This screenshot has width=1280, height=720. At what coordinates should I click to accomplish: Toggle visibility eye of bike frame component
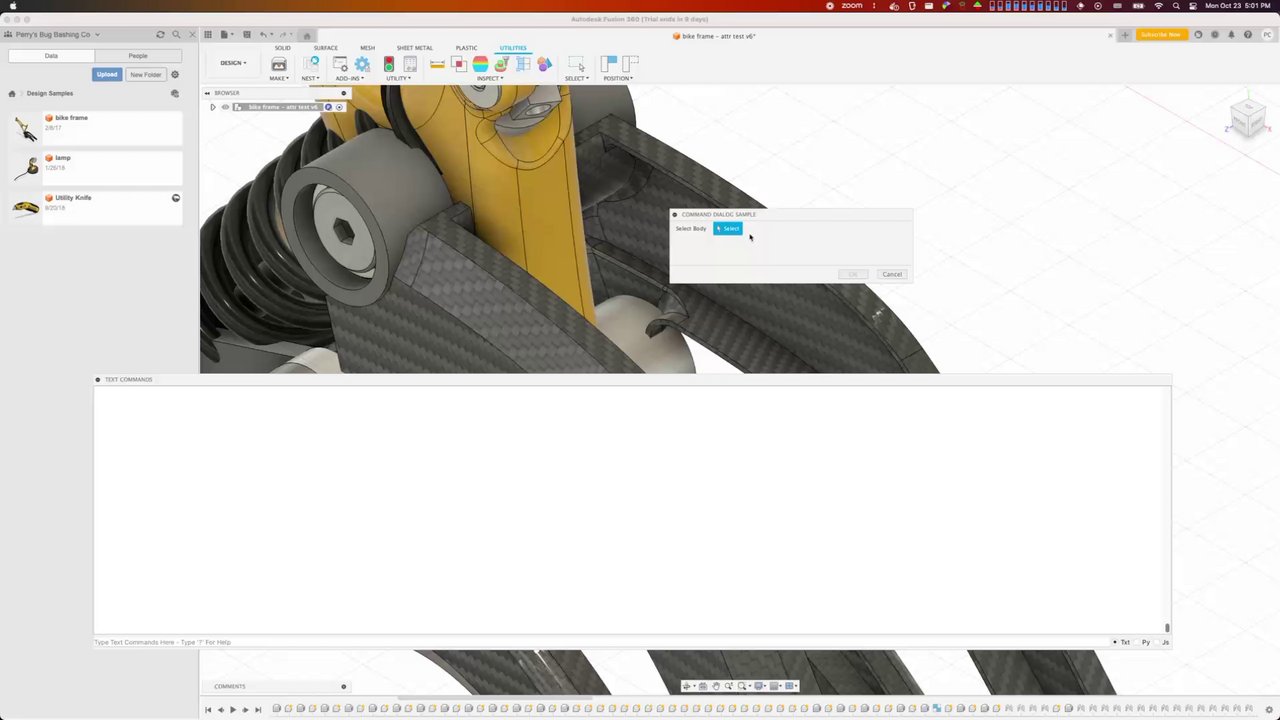[x=225, y=107]
